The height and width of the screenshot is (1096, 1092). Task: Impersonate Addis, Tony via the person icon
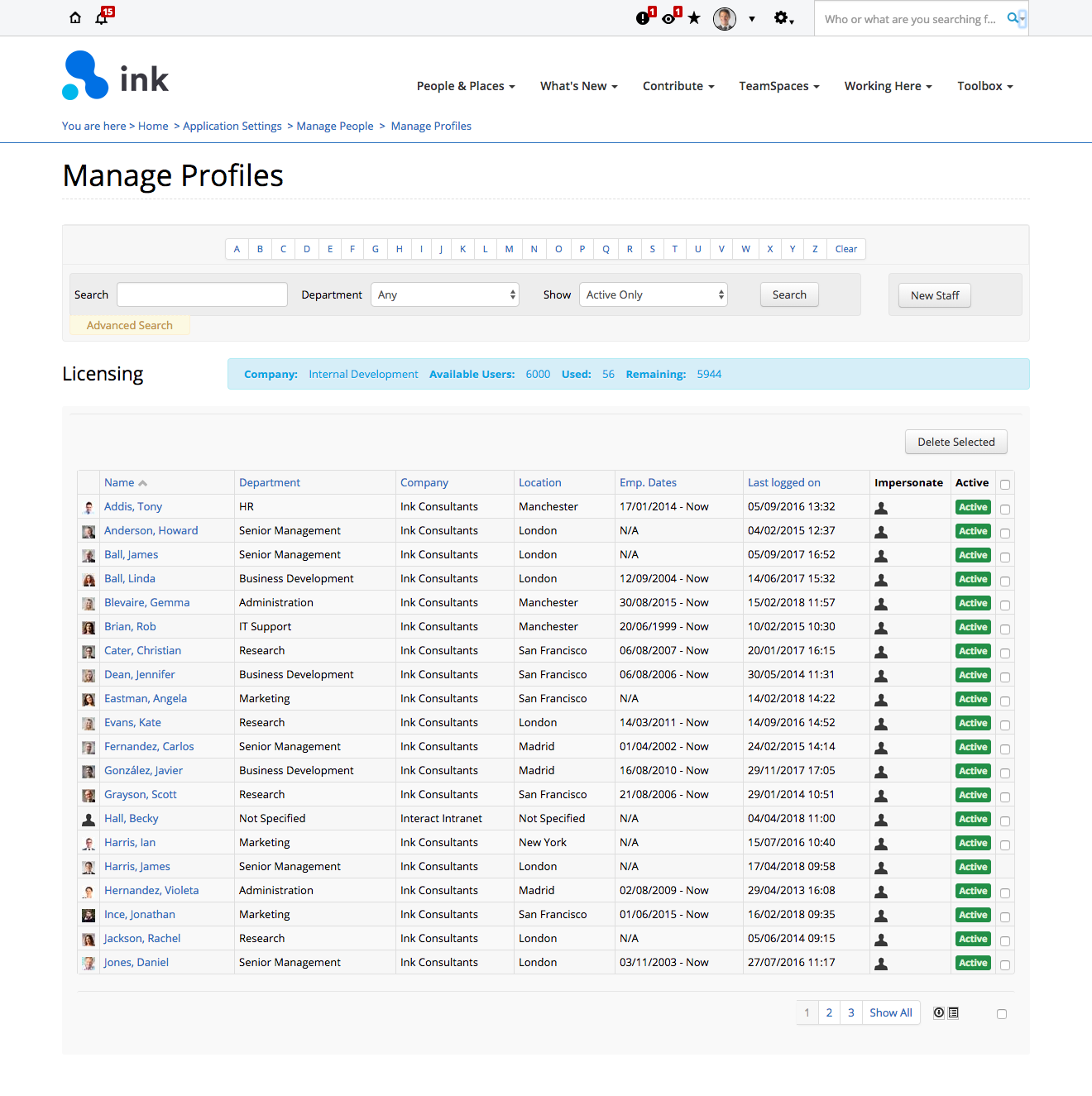pyautogui.click(x=880, y=507)
